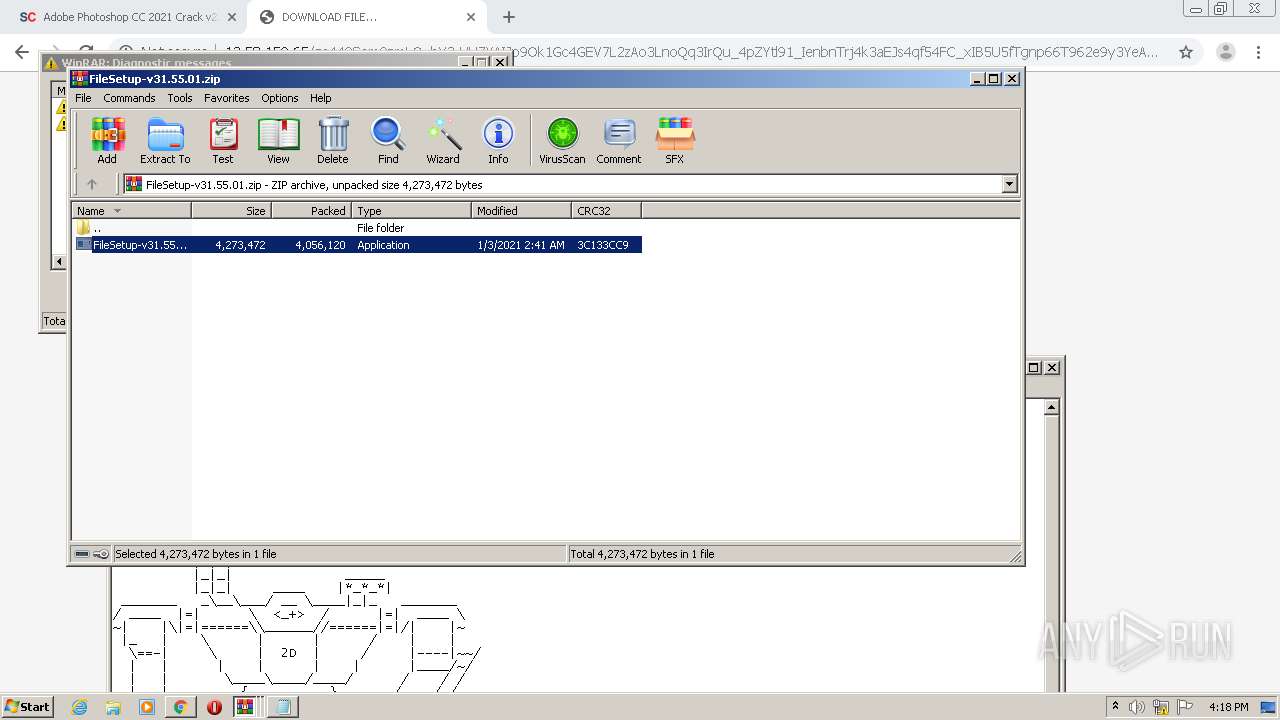This screenshot has height=720, width=1280.
Task: Sort by the Type column header
Action: 411,211
